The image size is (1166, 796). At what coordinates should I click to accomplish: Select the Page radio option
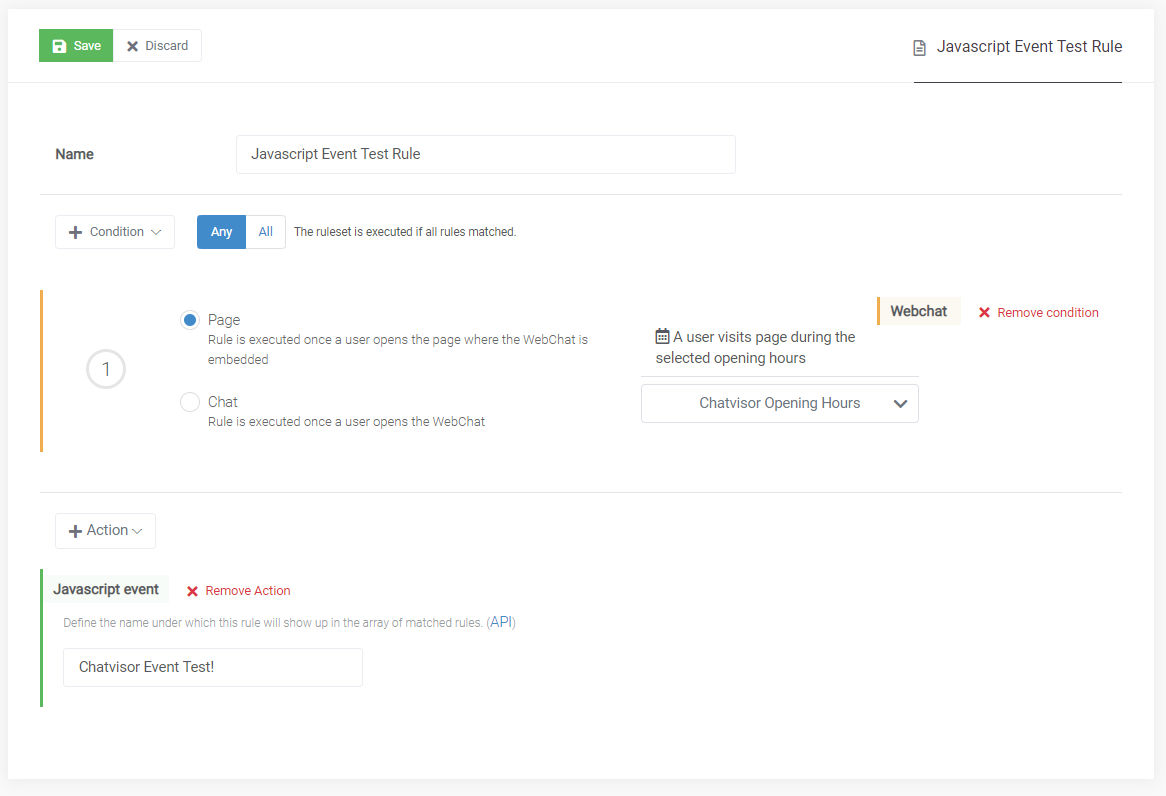pos(190,320)
